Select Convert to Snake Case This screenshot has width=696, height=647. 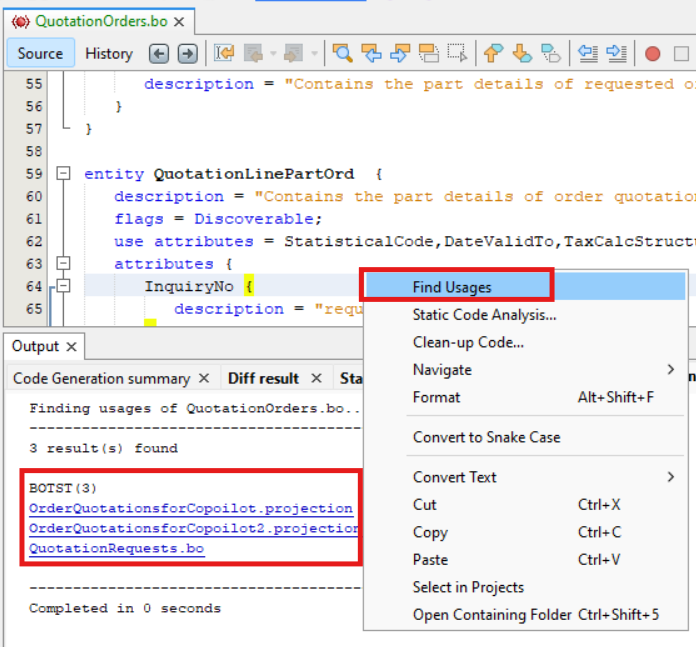pyautogui.click(x=525, y=437)
